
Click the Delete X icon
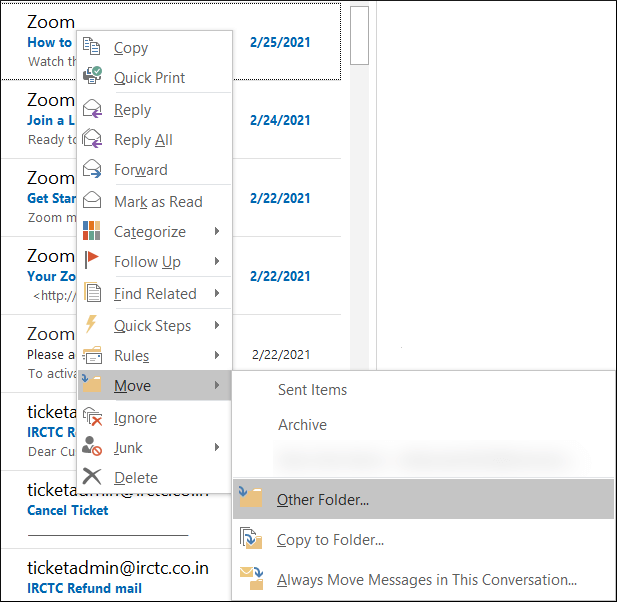[x=92, y=476]
